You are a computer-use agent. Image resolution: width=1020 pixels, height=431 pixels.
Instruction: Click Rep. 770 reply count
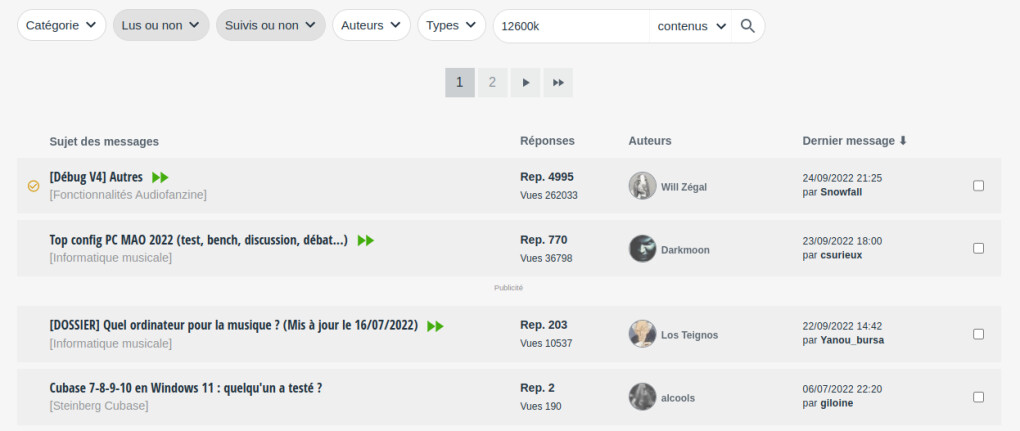pos(544,240)
